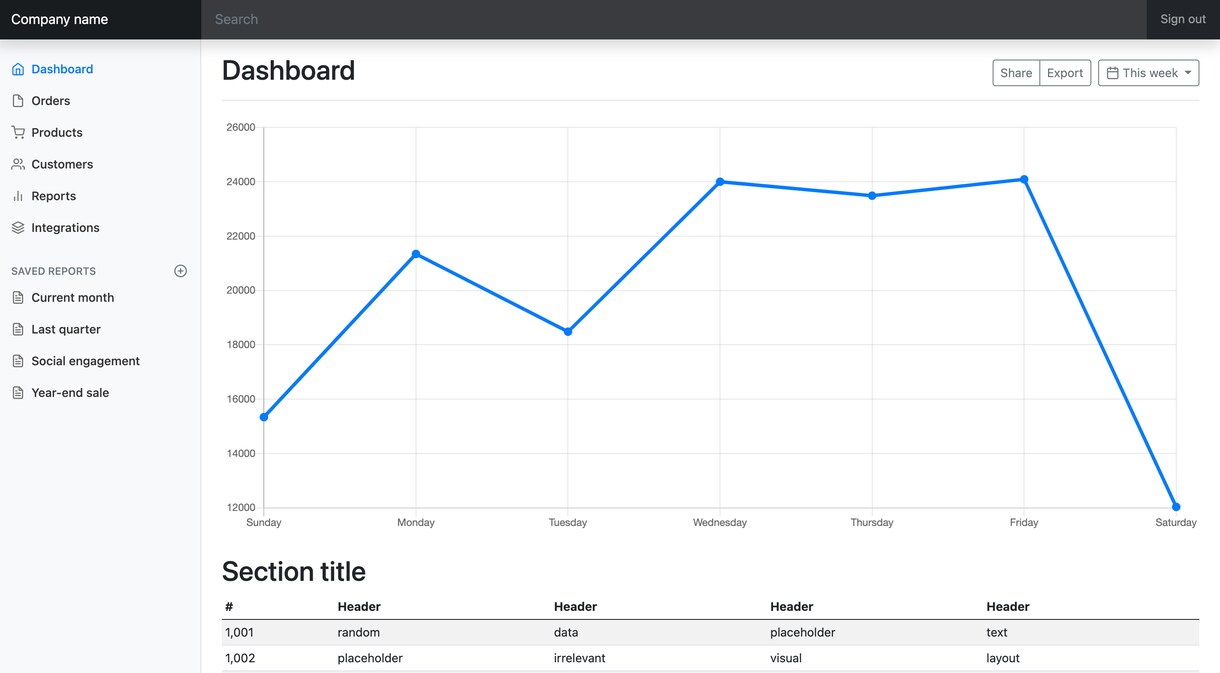Viewport: 1220px width, 673px height.
Task: Sign out of the account
Action: click(1183, 19)
